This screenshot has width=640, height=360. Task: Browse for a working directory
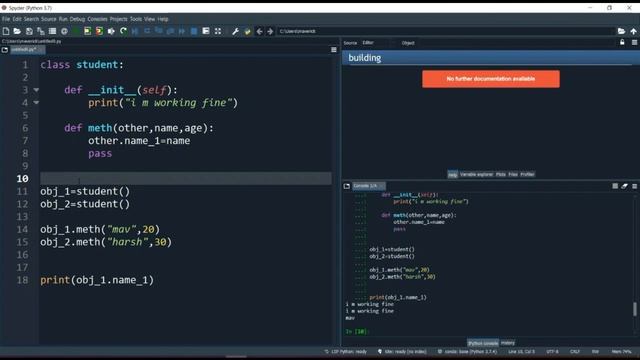pos(621,31)
